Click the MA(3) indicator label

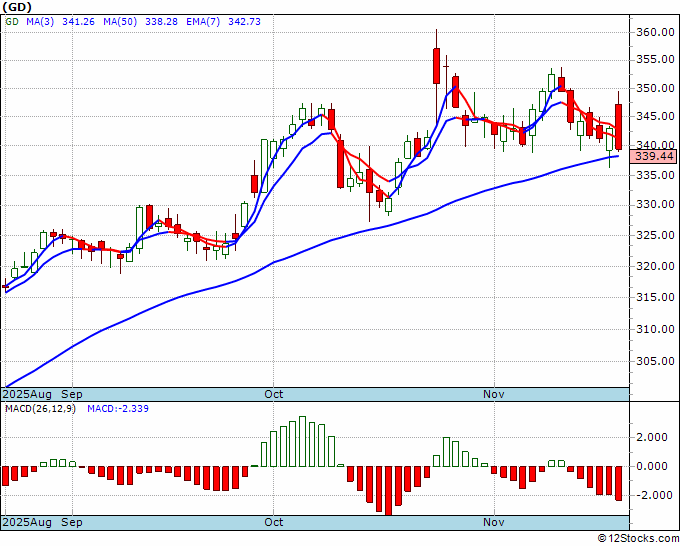tap(40, 22)
